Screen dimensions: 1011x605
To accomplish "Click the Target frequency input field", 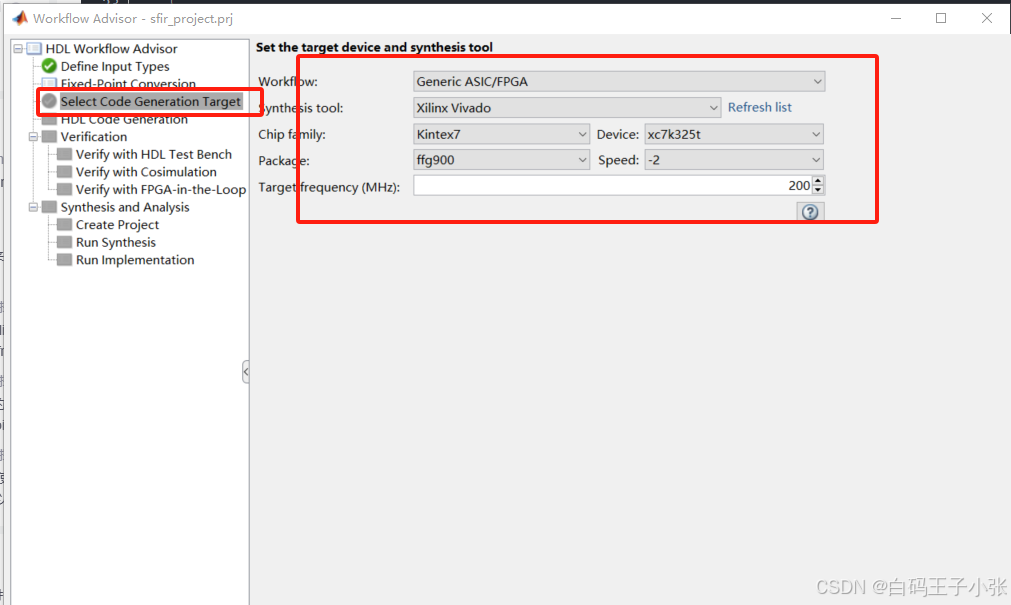I will [x=613, y=186].
